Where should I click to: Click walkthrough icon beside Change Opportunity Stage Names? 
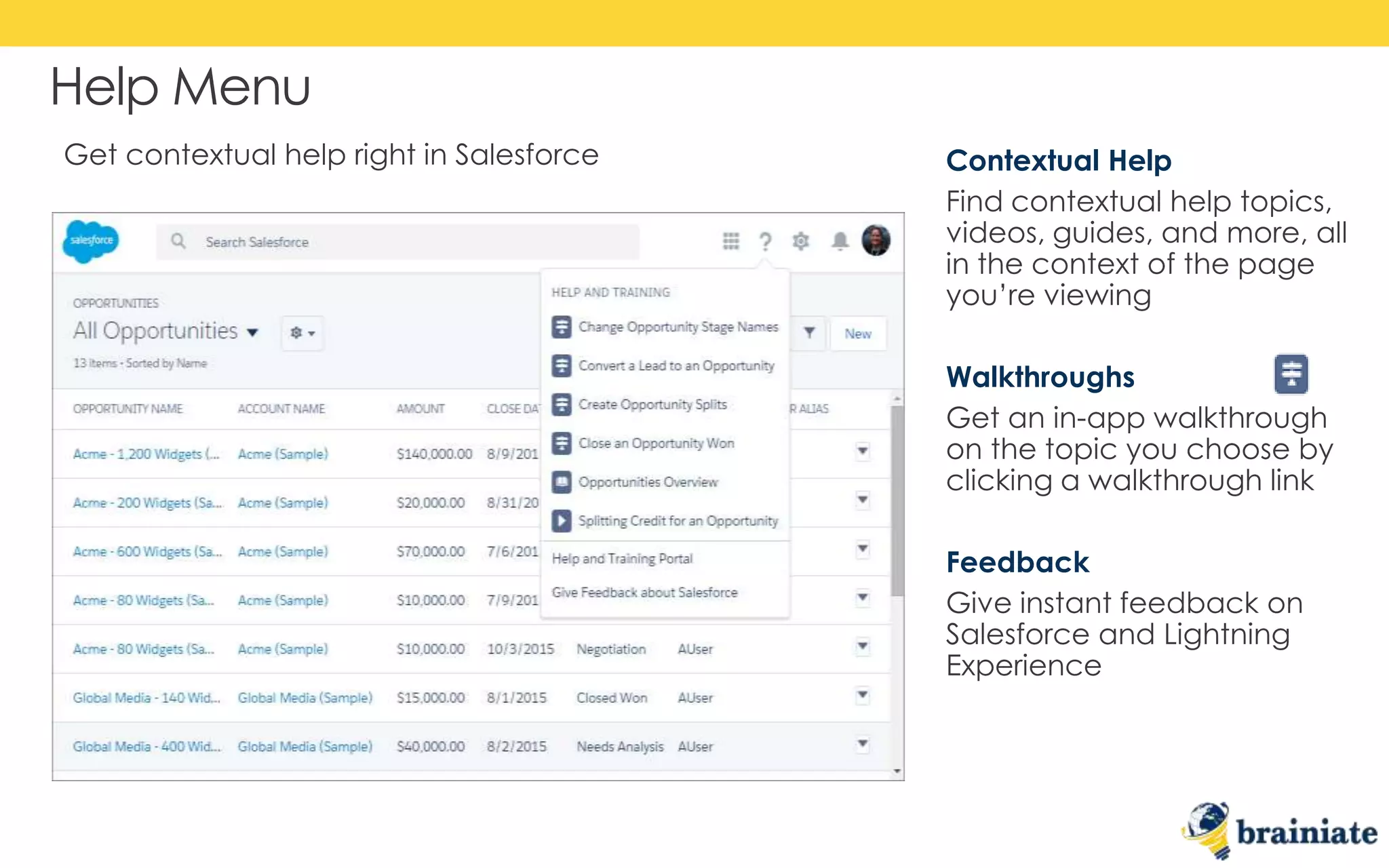click(x=561, y=327)
